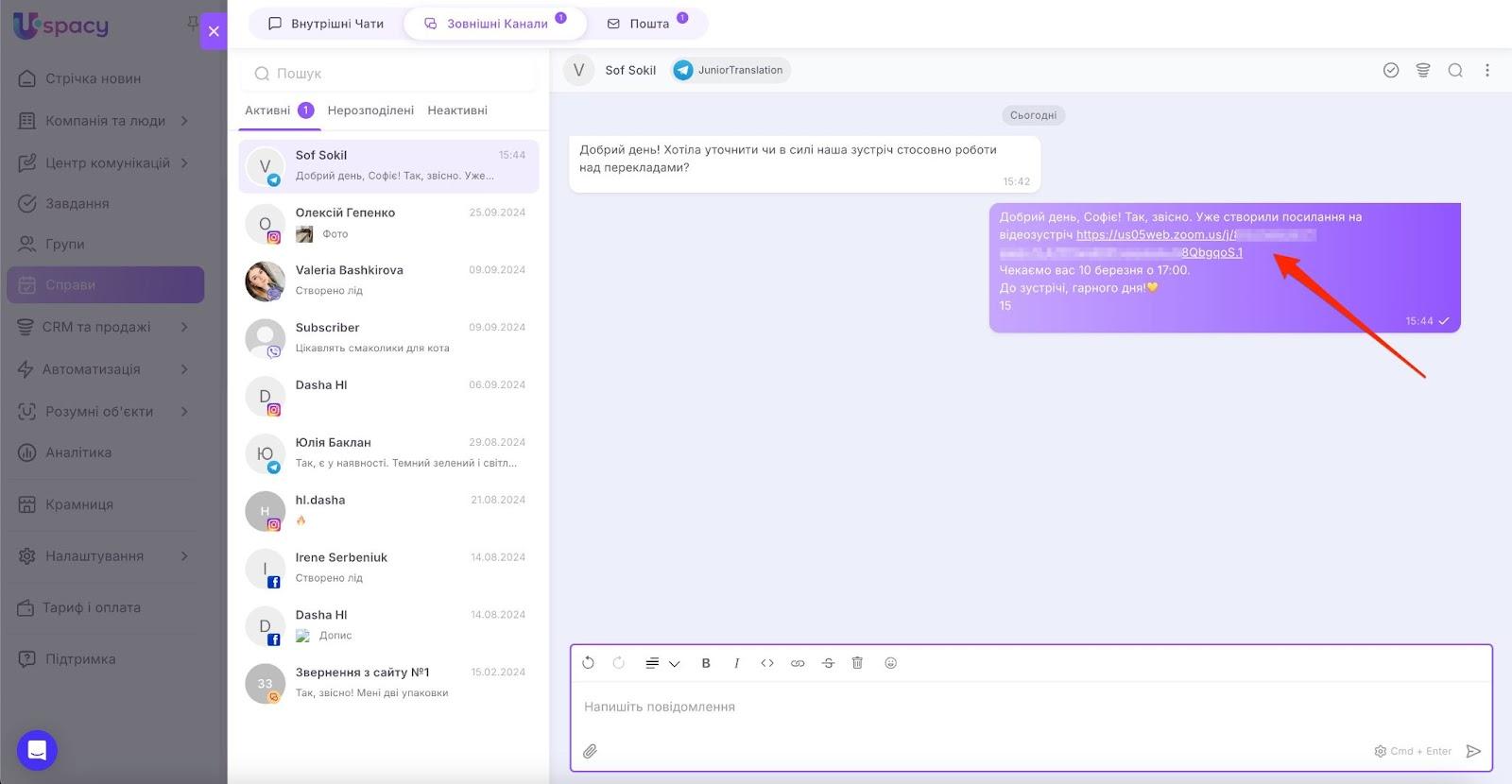This screenshot has height=784, width=1512.
Task: Expand Центр комунікацій chevron
Action: [184, 162]
